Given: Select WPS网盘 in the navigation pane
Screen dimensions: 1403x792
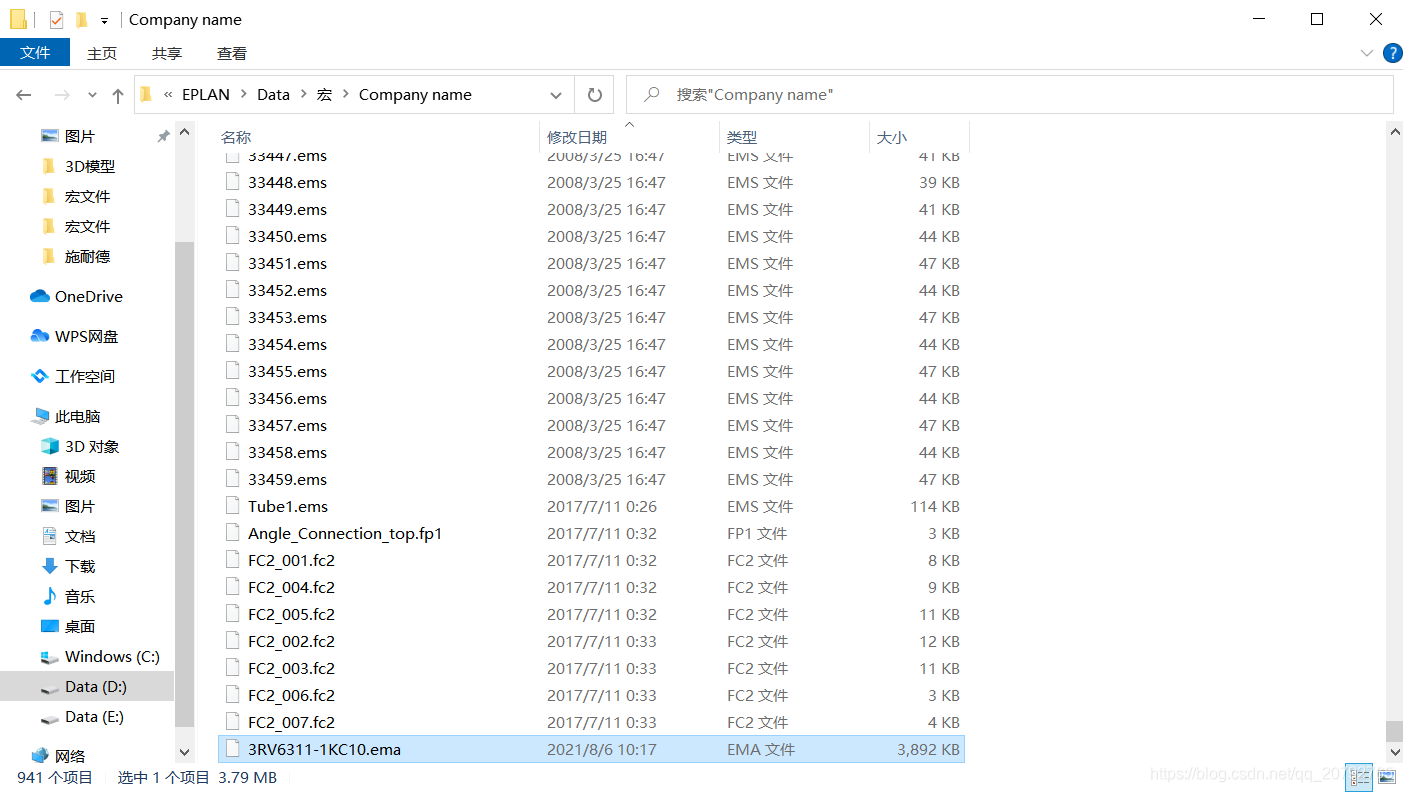Looking at the screenshot, I should pyautogui.click(x=86, y=336).
